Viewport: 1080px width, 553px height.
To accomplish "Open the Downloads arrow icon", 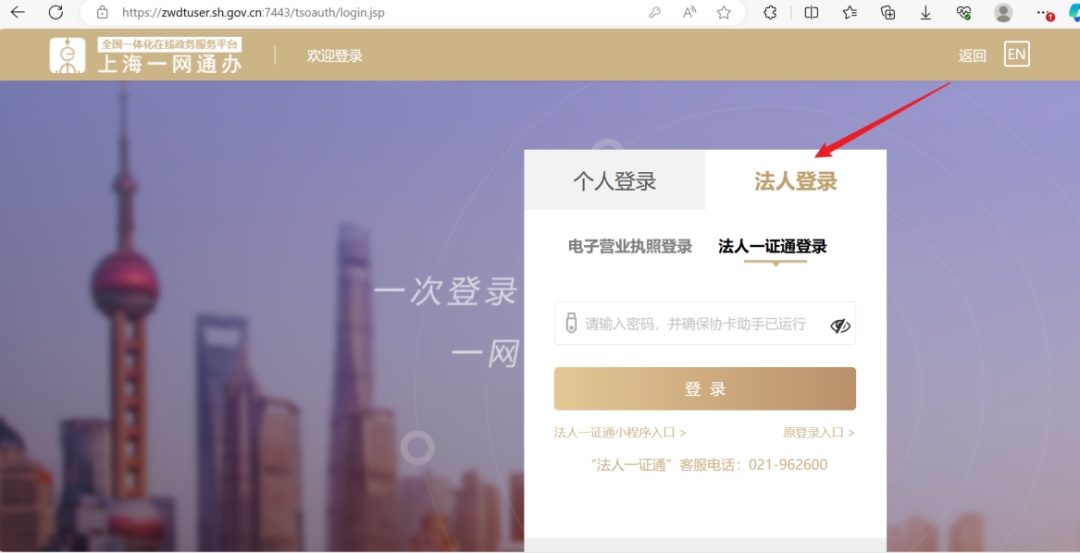I will coord(925,13).
